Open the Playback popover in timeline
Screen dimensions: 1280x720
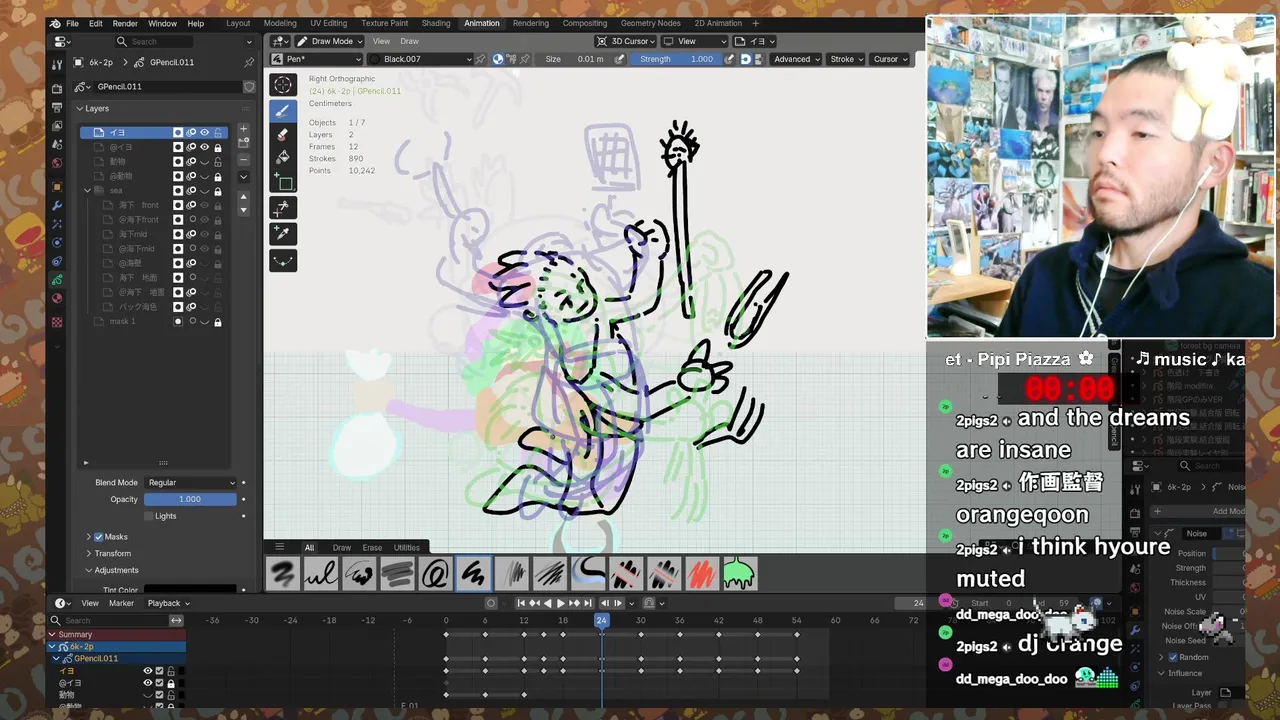pos(168,603)
